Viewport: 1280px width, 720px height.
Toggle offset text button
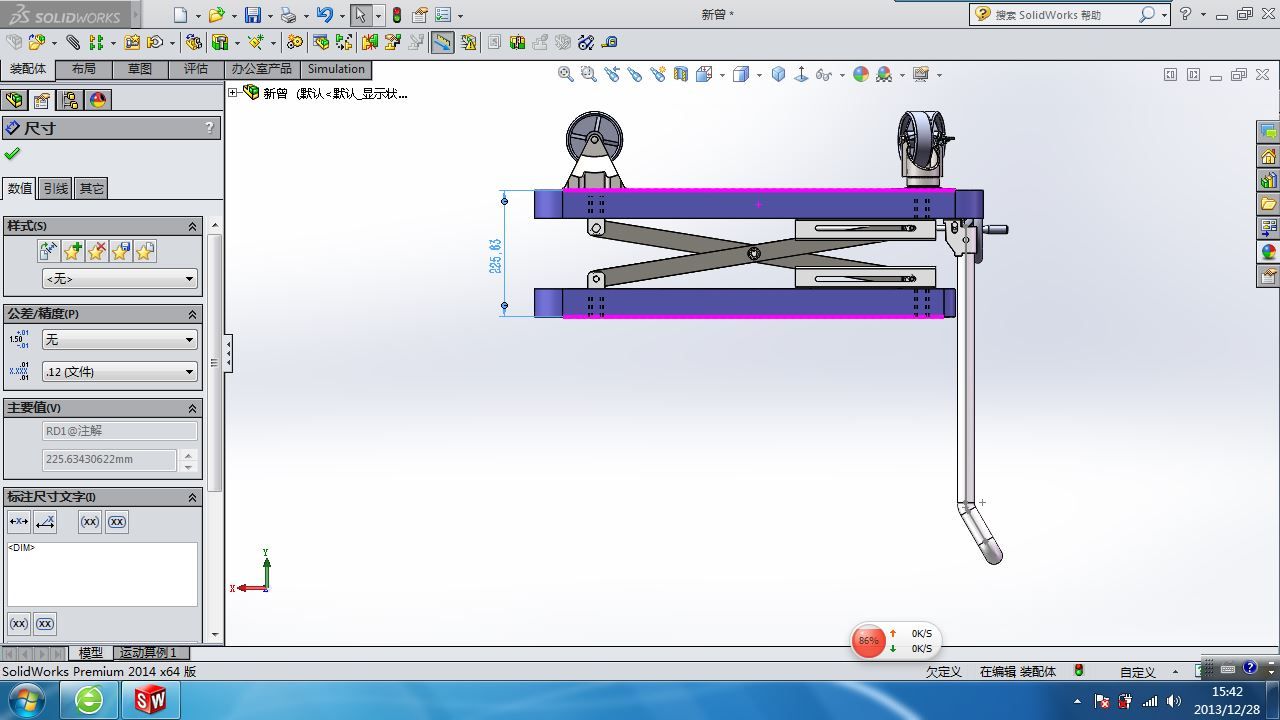point(45,522)
